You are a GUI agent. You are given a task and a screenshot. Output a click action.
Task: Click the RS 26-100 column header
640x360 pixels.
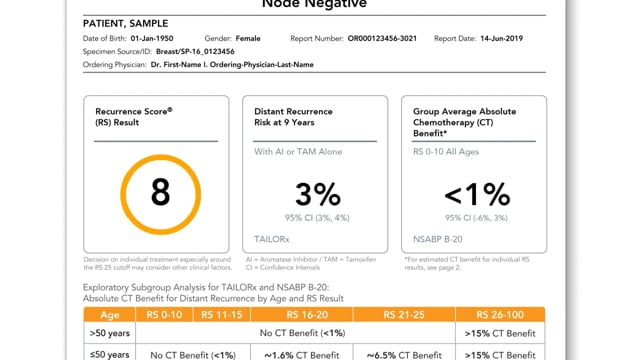[500, 315]
